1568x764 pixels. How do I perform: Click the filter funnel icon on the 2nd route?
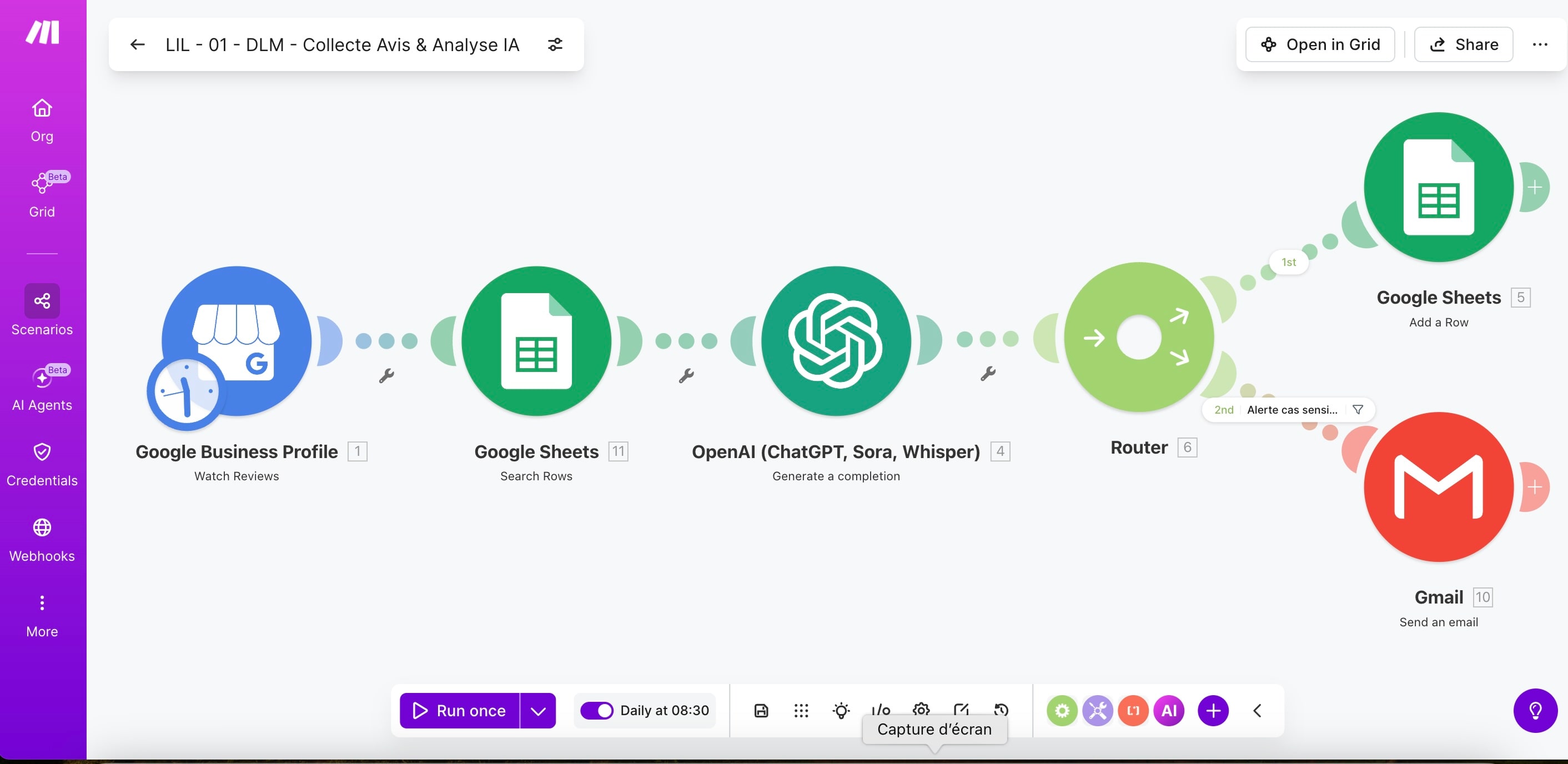[x=1358, y=410]
